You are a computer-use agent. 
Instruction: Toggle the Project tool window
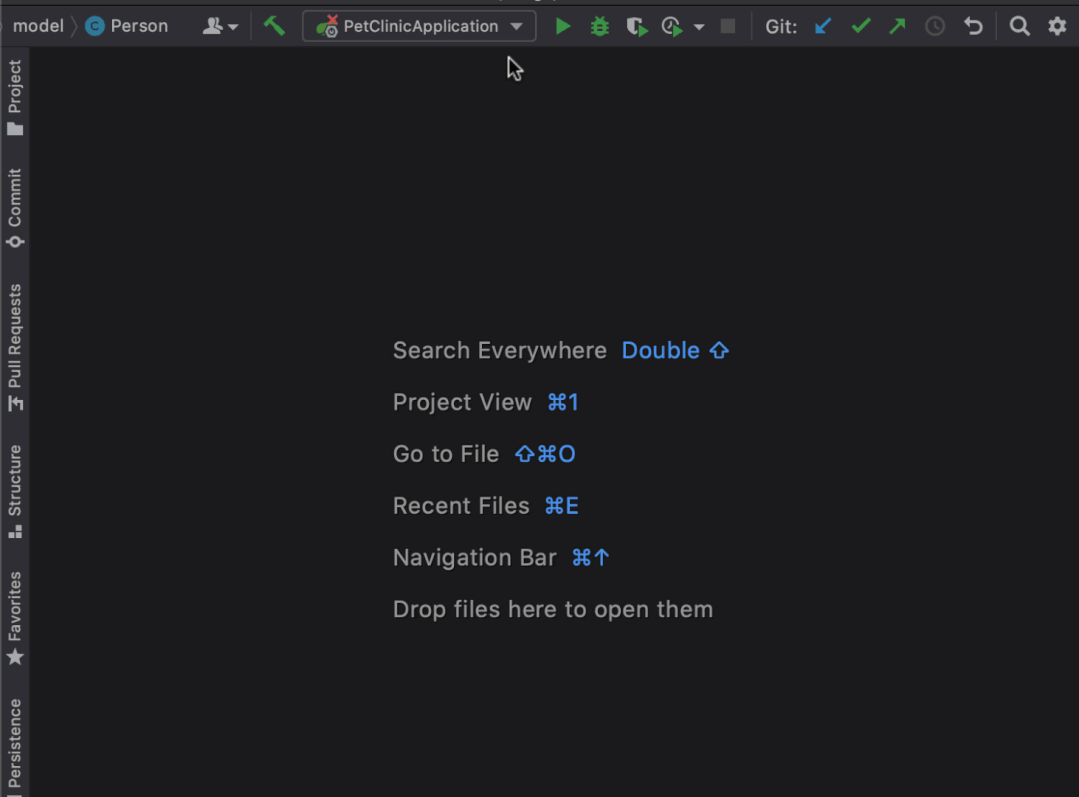(x=15, y=88)
